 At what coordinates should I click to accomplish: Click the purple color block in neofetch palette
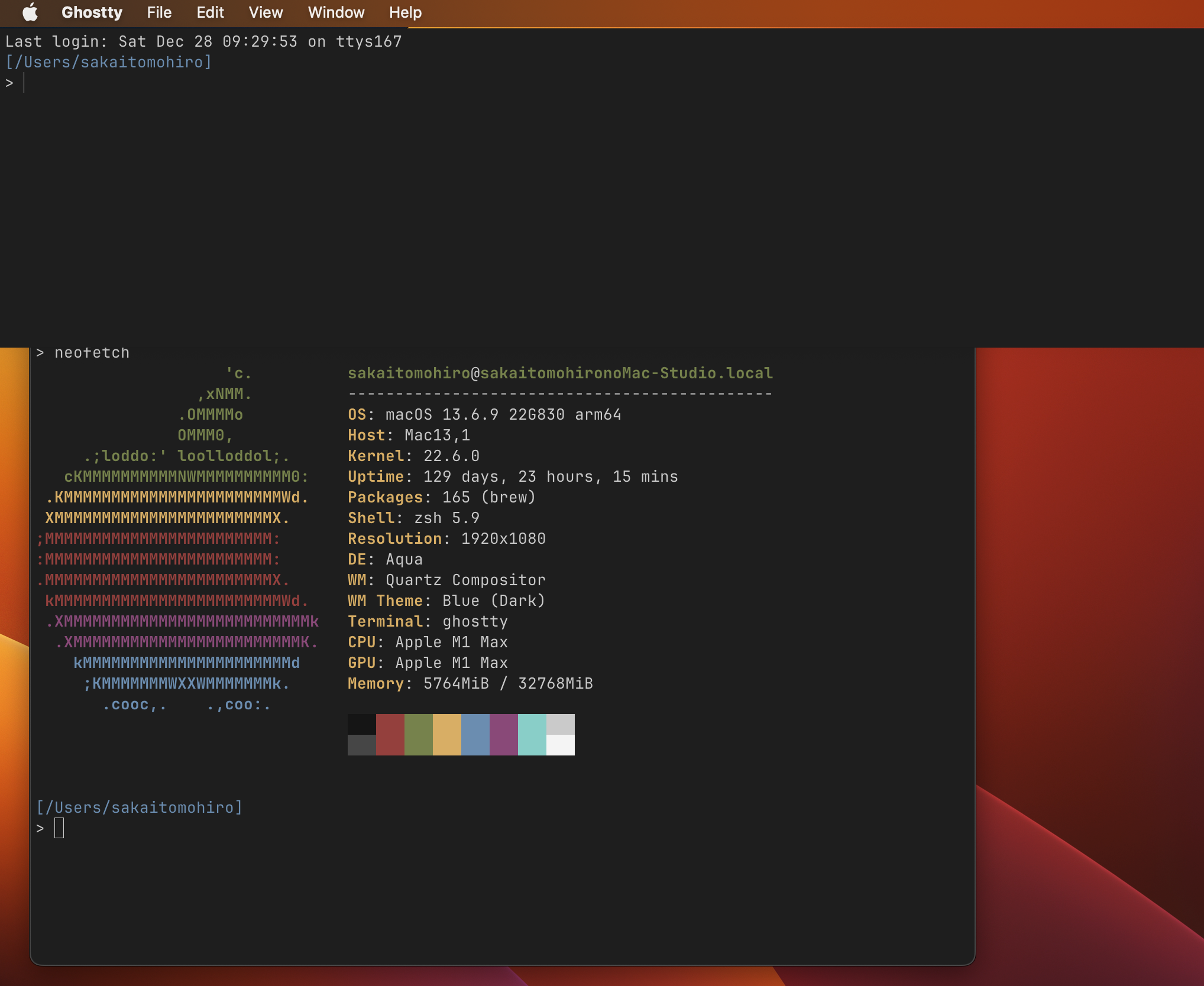pos(503,734)
